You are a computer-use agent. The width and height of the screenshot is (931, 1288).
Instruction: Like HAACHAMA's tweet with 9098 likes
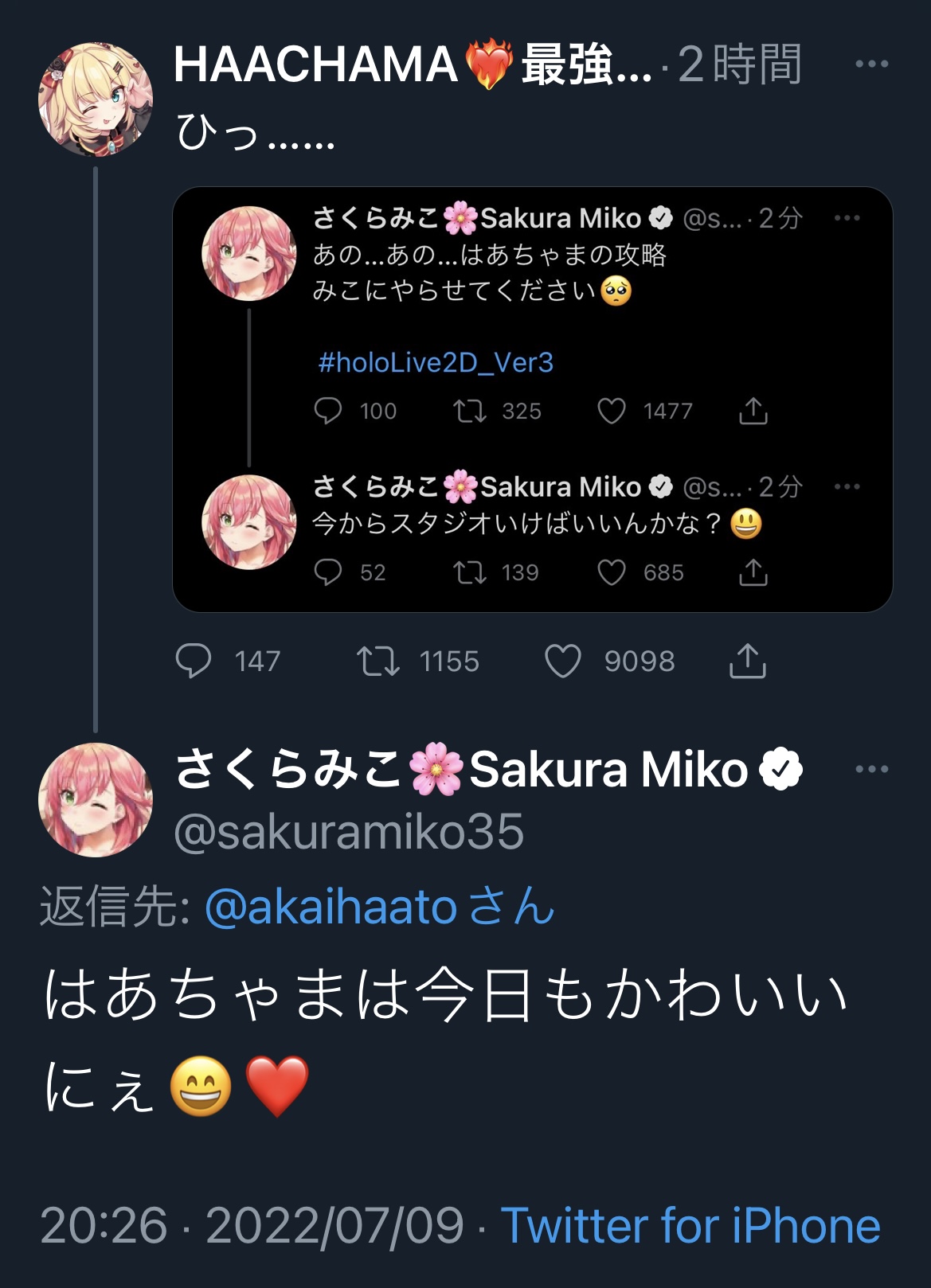[563, 661]
